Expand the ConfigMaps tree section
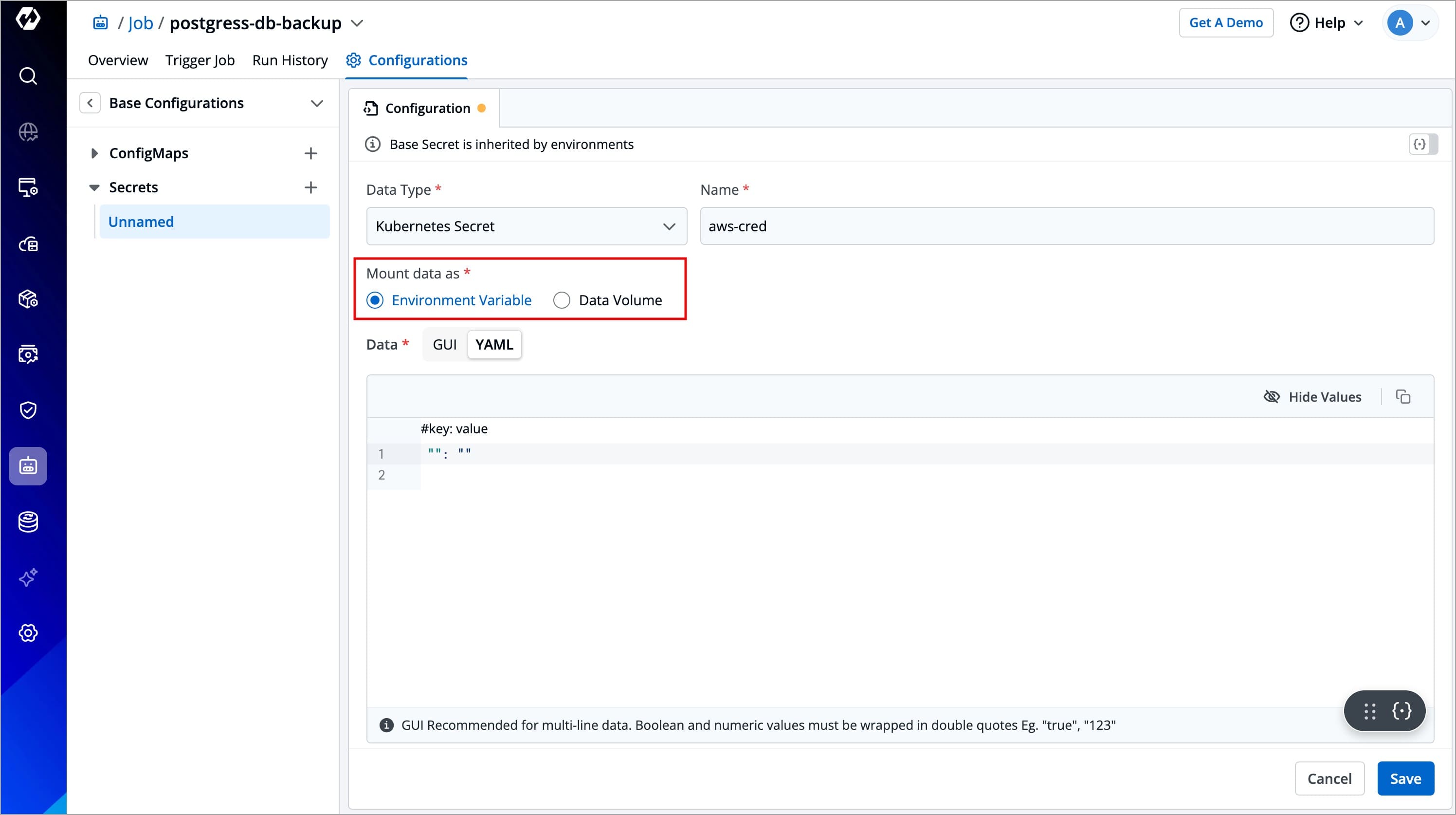The height and width of the screenshot is (815, 1456). click(94, 153)
